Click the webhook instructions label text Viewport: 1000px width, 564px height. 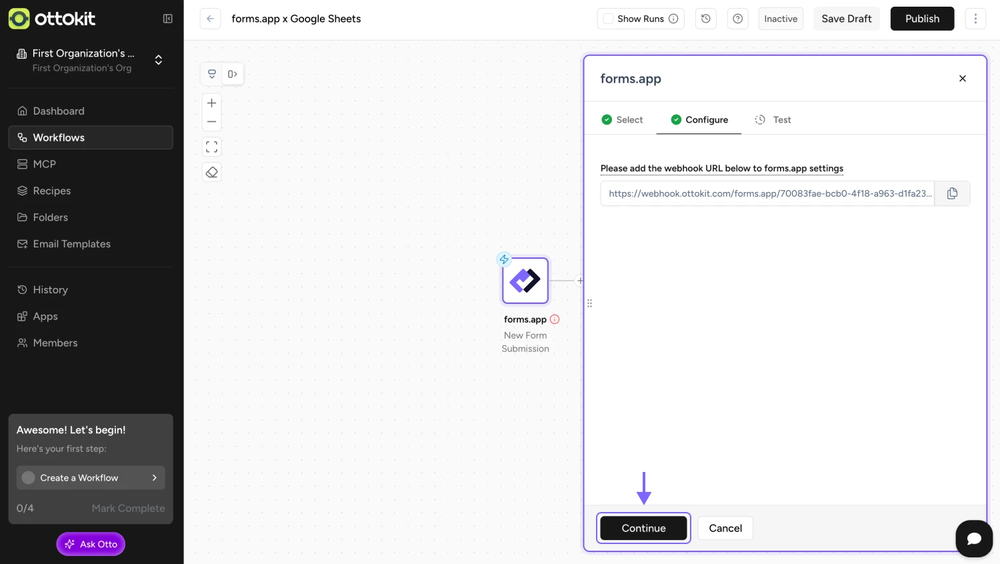[721, 168]
